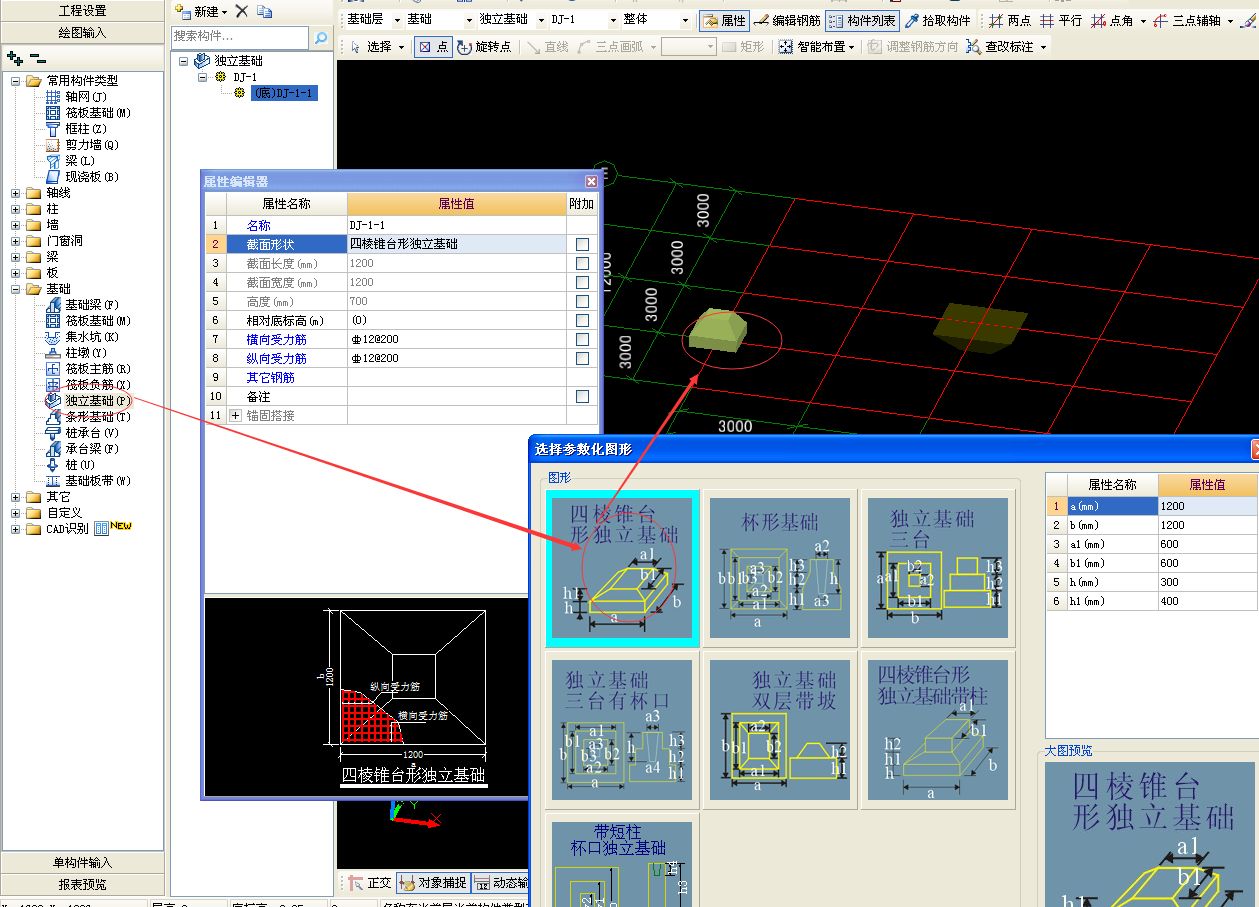This screenshot has width=1259, height=907.
Task: Choose the 平行 parallel axis tool
Action: tap(1060, 21)
